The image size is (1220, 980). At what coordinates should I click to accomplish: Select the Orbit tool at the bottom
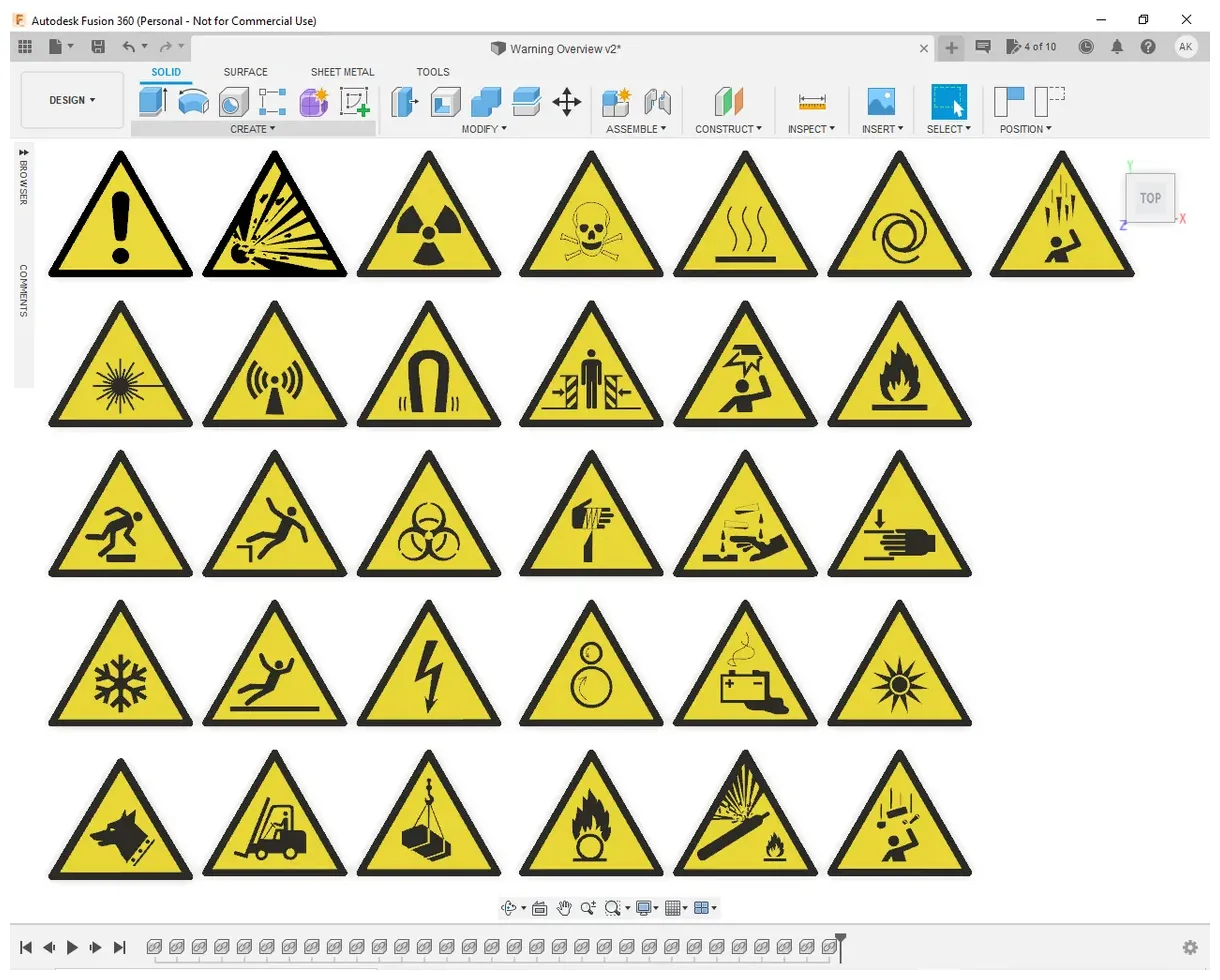(506, 908)
